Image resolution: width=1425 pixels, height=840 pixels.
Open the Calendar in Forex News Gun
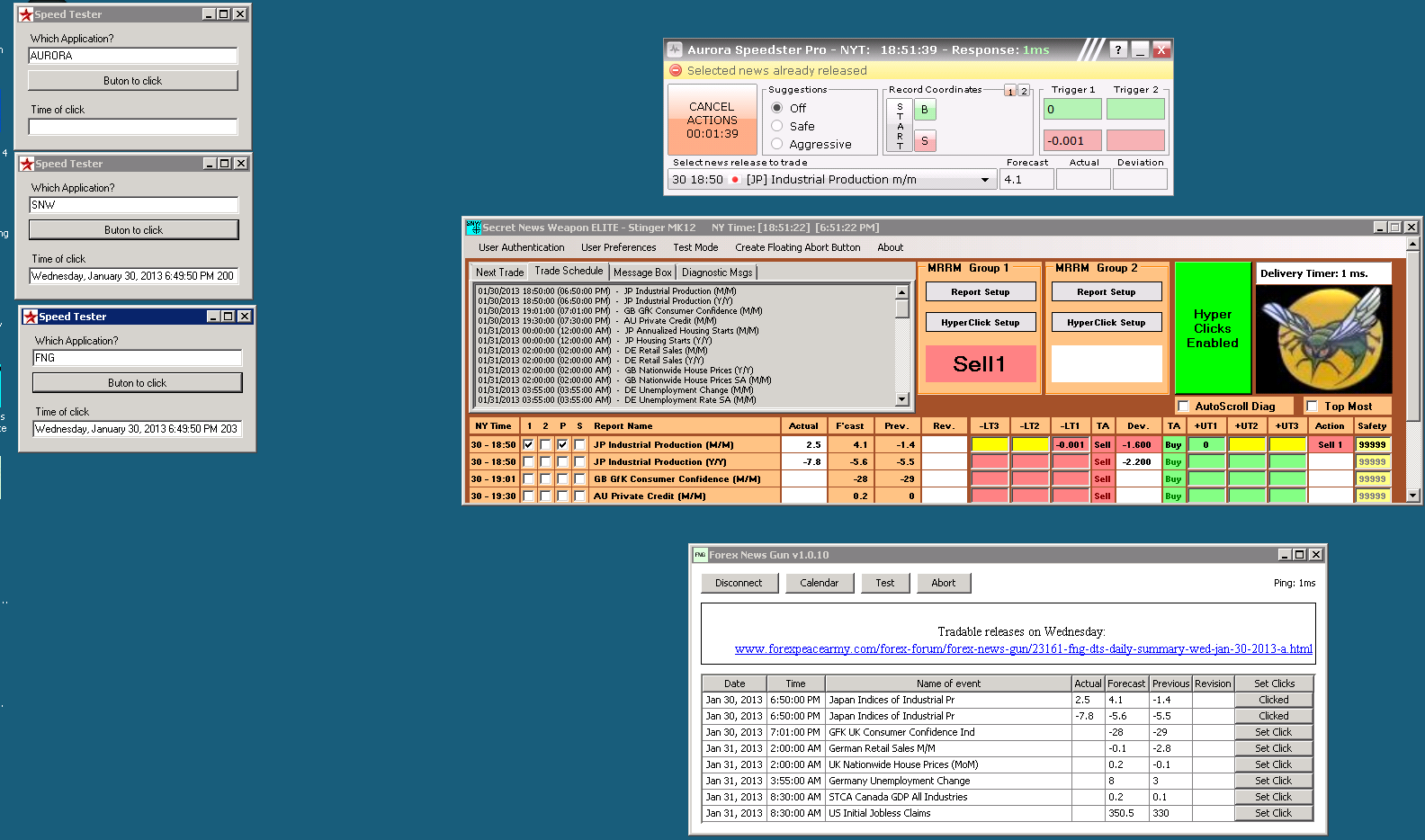tap(820, 583)
